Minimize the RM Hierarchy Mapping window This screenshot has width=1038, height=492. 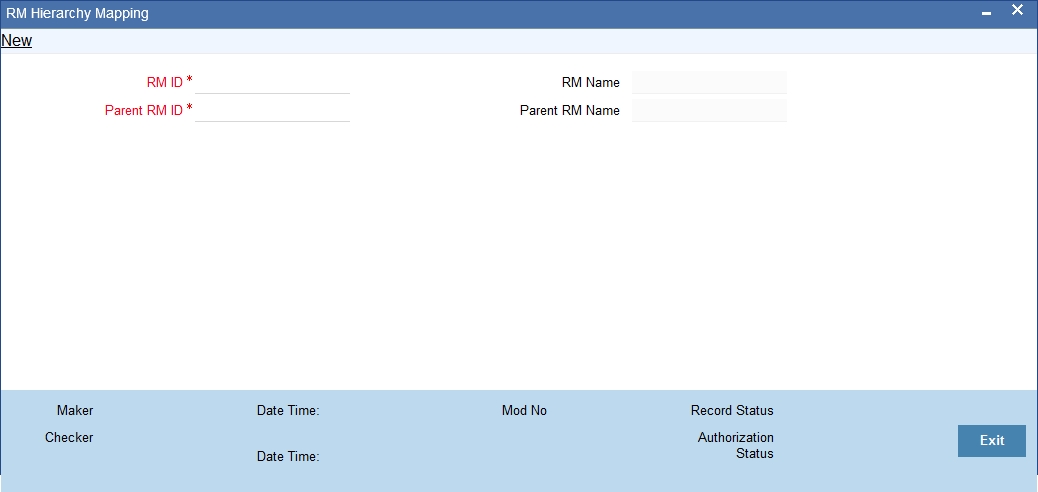[986, 13]
